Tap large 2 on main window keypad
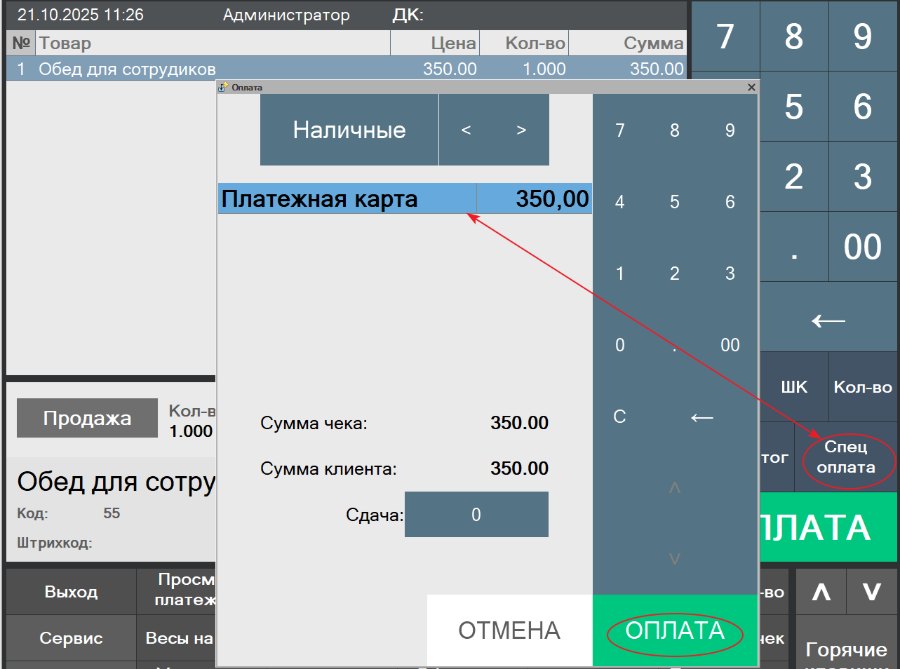The height and width of the screenshot is (669, 900). point(794,177)
